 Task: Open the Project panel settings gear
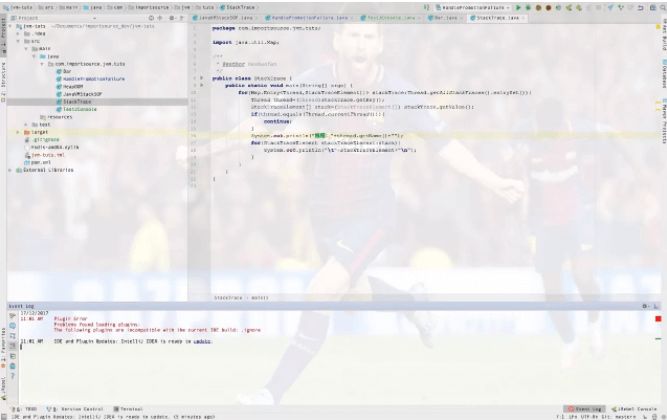click(x=172, y=18)
